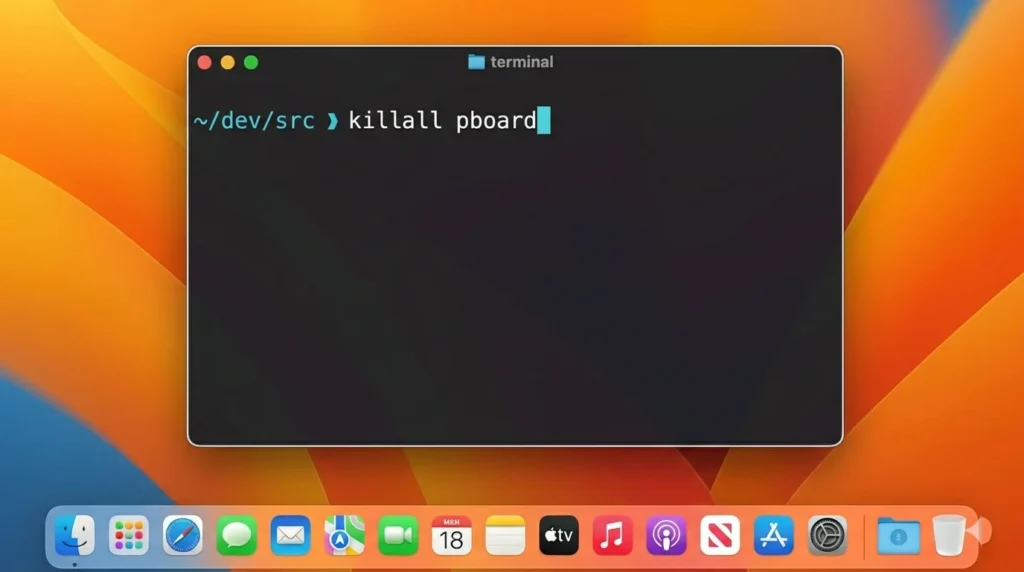Image resolution: width=1024 pixels, height=572 pixels.
Task: Click the cyan terminal cursor block
Action: [544, 121]
